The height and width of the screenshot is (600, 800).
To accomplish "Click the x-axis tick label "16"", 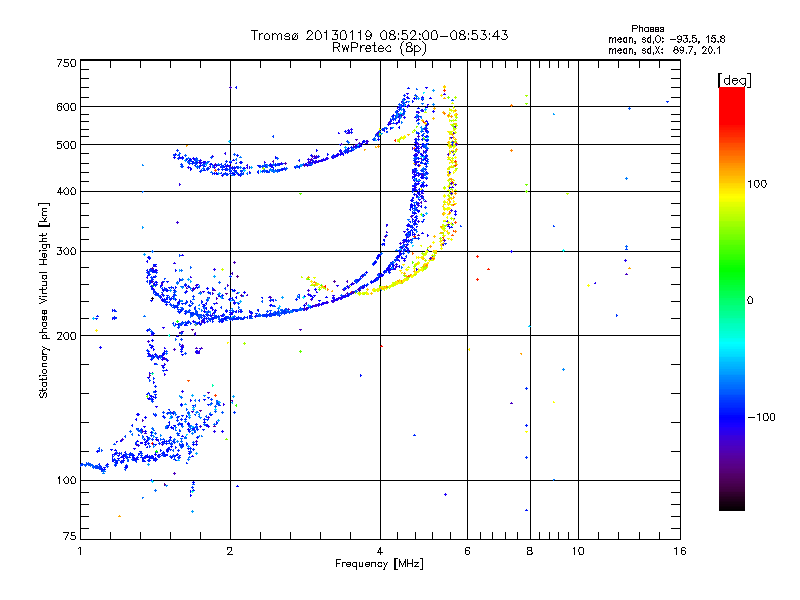I will tap(680, 551).
